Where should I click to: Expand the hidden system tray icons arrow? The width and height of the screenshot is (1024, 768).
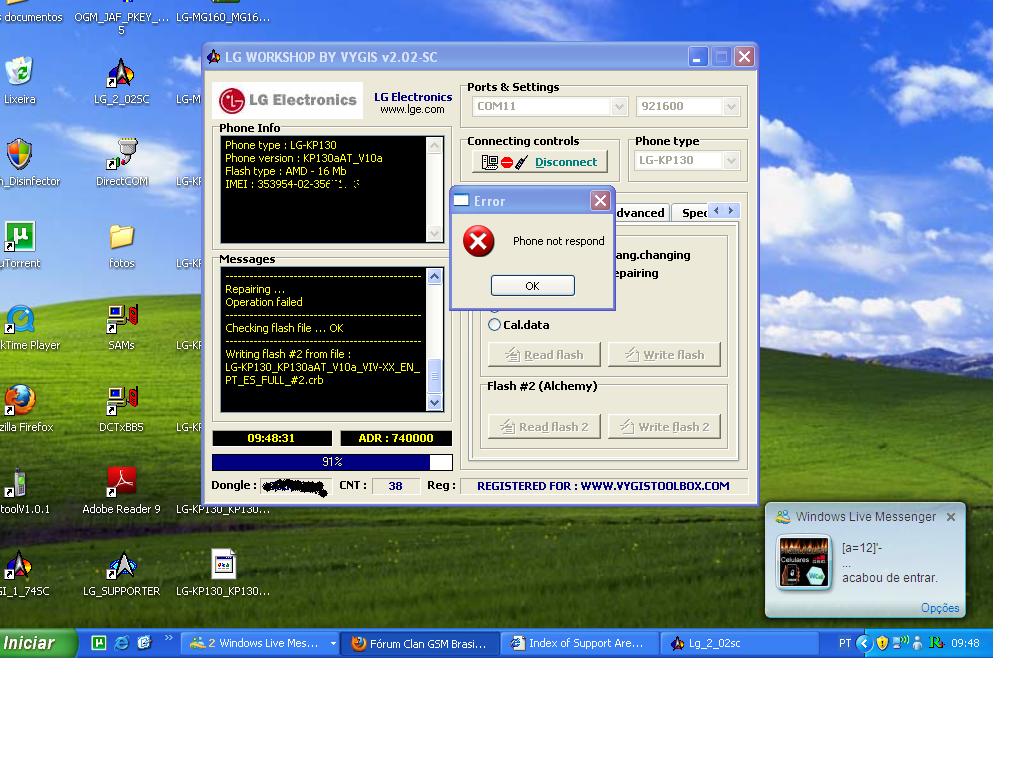(864, 643)
